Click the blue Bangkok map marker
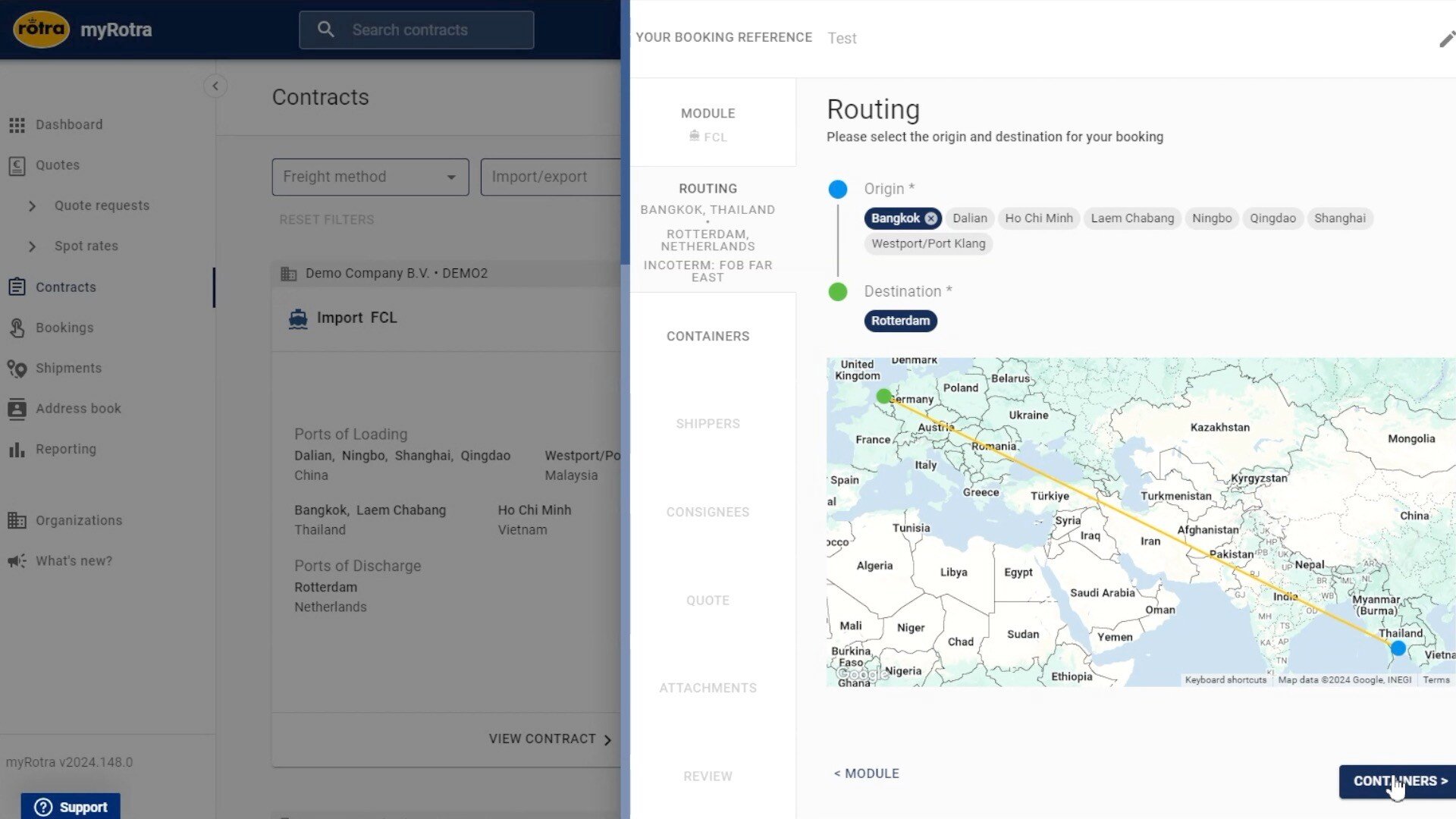This screenshot has height=819, width=1456. pos(1398,648)
